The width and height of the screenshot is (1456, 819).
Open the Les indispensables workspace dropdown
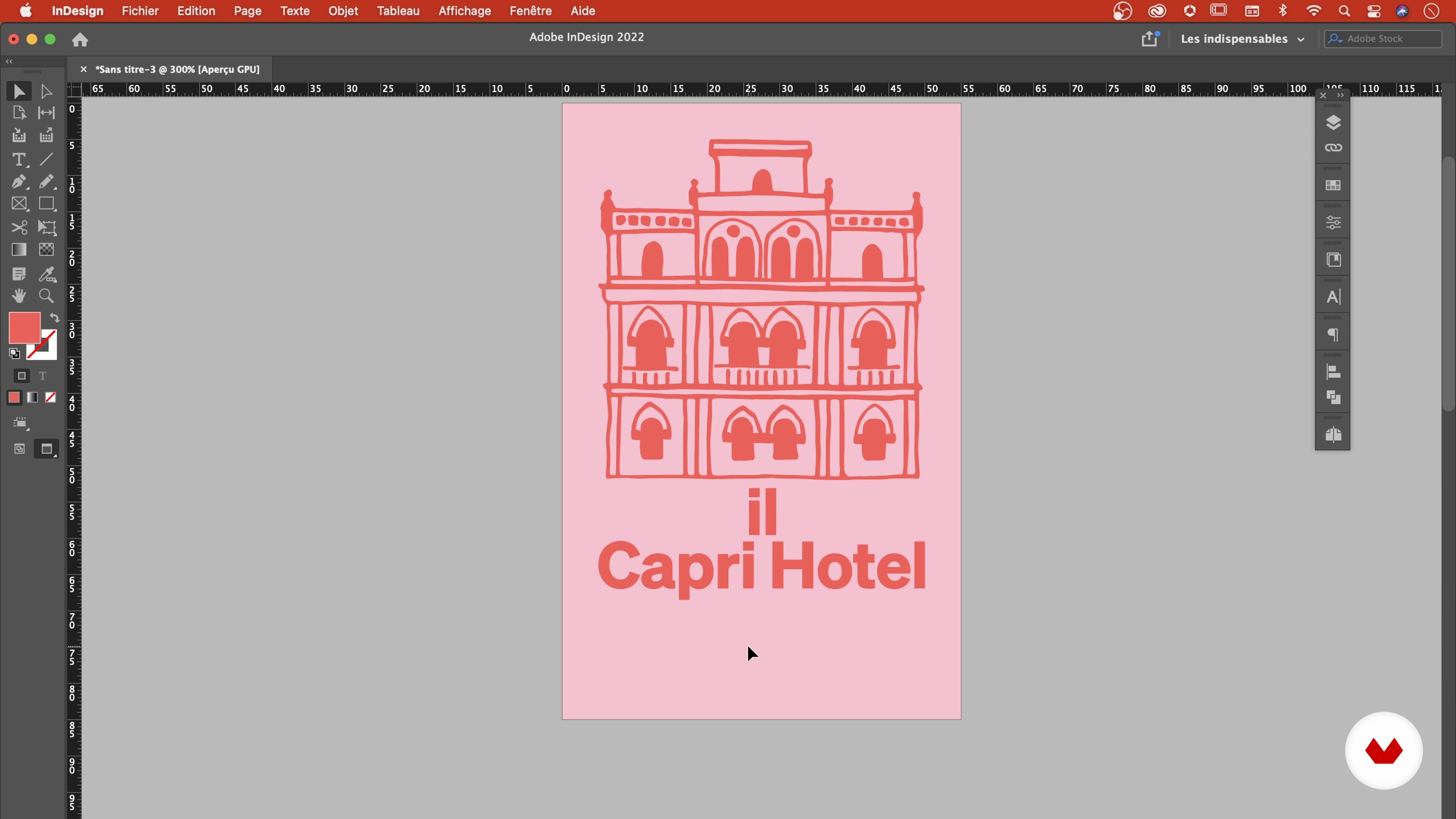1243,39
